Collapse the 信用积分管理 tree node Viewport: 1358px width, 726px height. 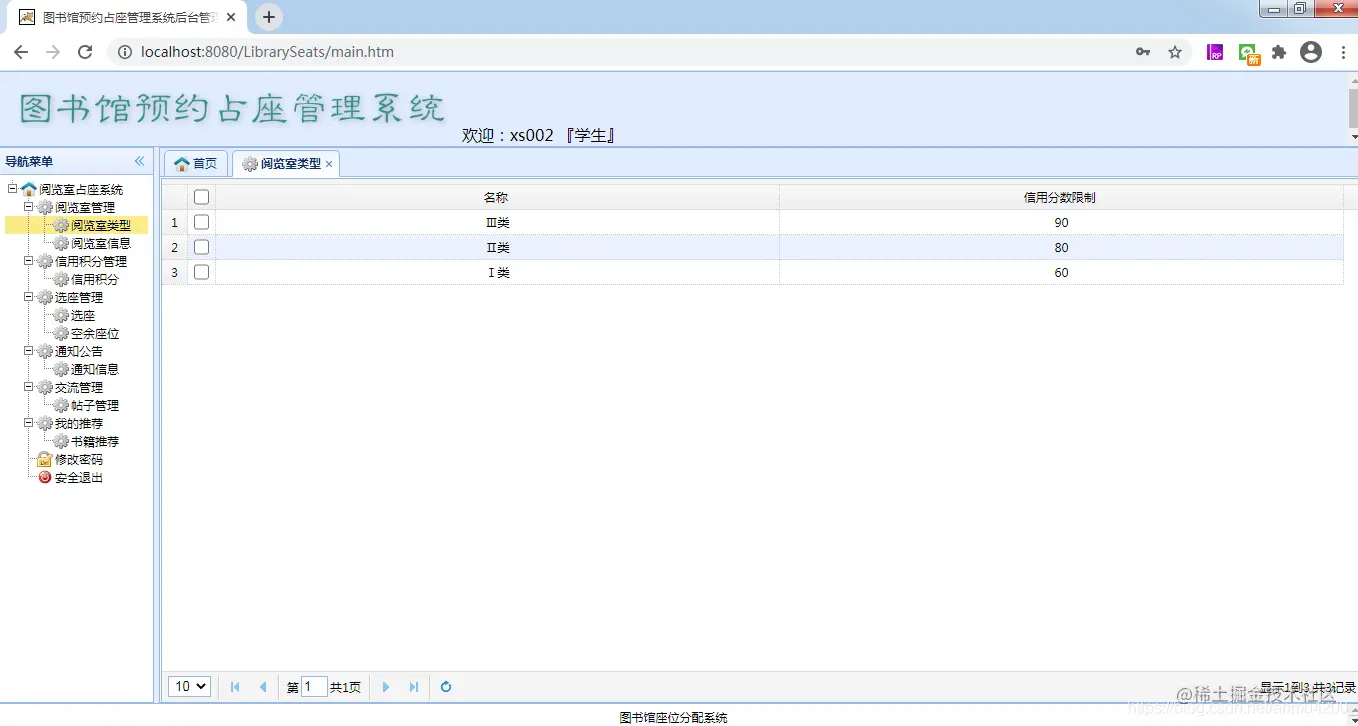coord(29,261)
